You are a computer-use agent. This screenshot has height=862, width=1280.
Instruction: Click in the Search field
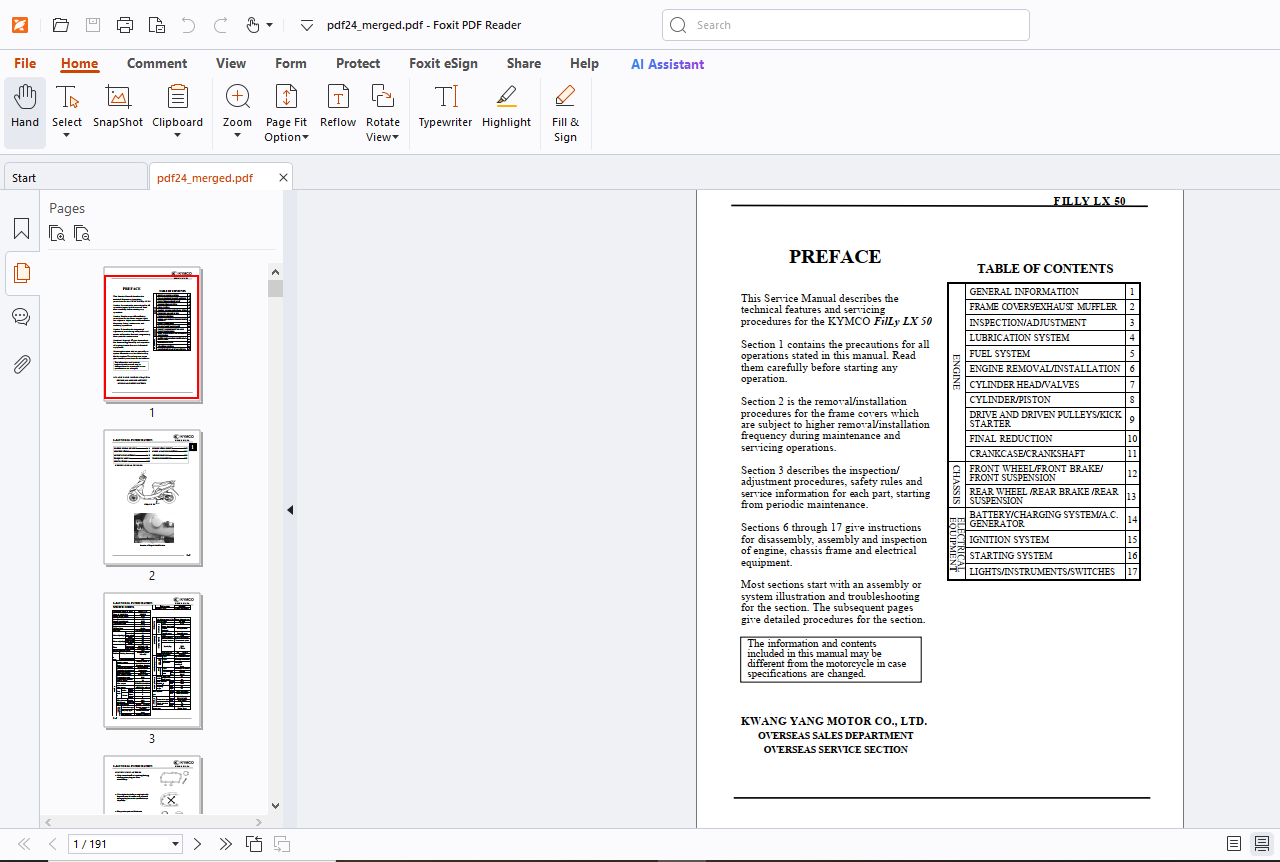(x=845, y=25)
